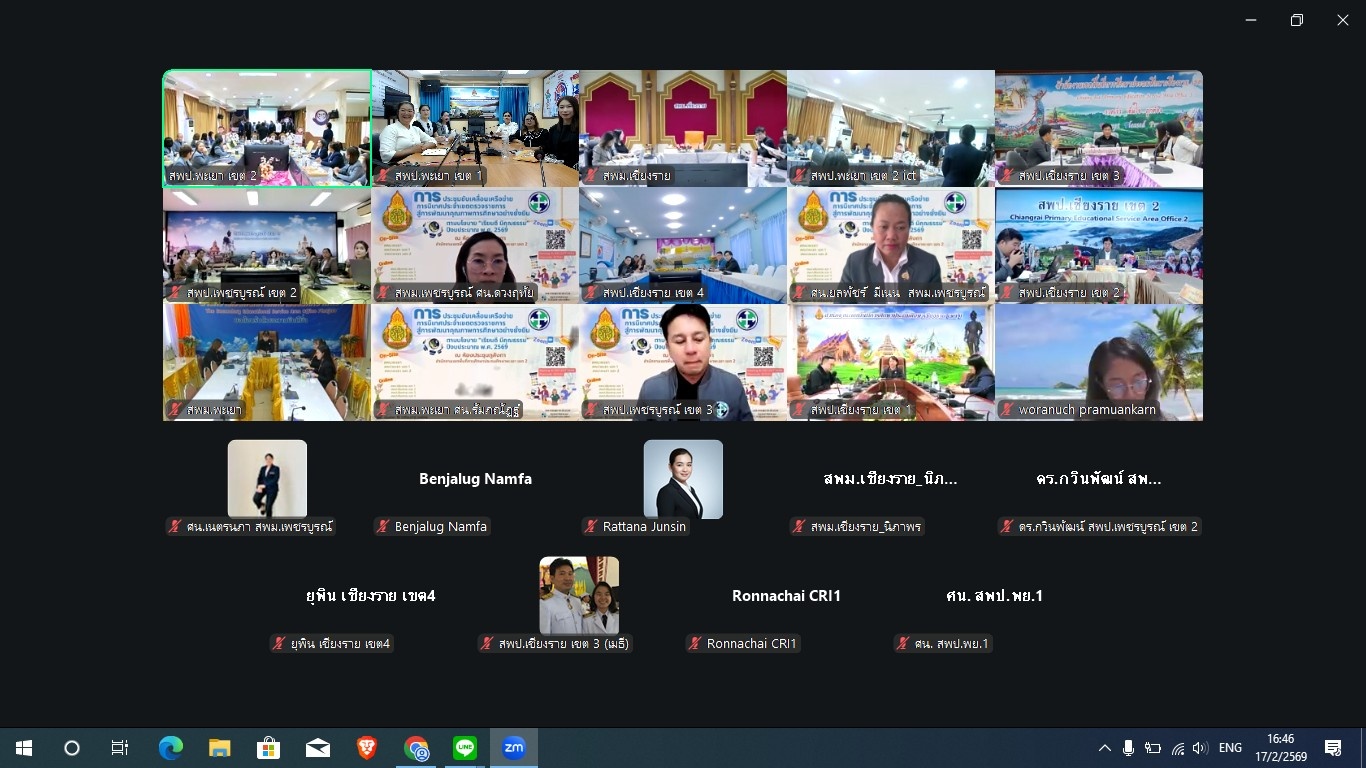The image size is (1366, 768).
Task: Open the Windows Start menu
Action: click(x=24, y=748)
